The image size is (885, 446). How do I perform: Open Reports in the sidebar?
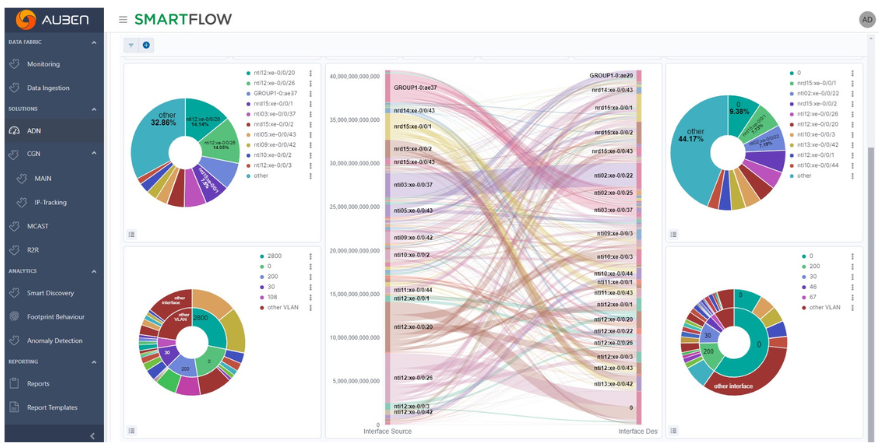click(x=38, y=384)
